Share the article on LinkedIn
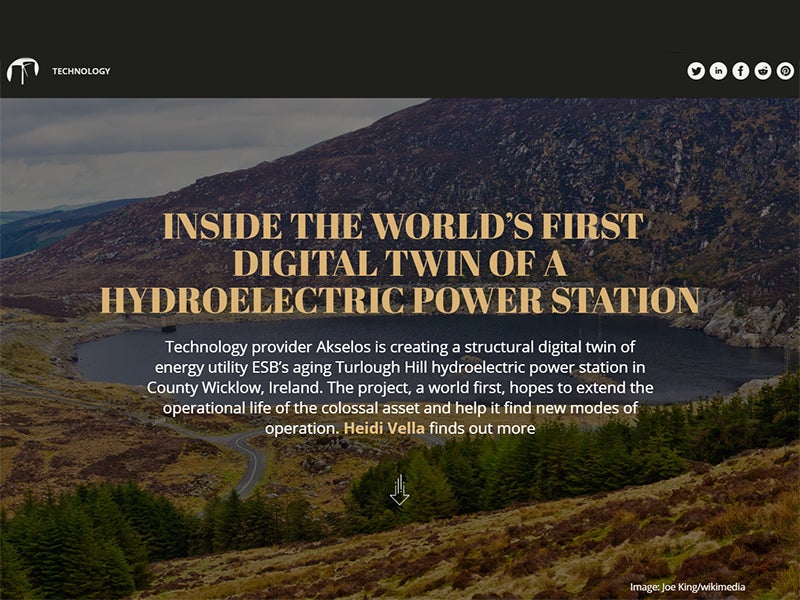Viewport: 800px width, 600px height. pos(718,71)
